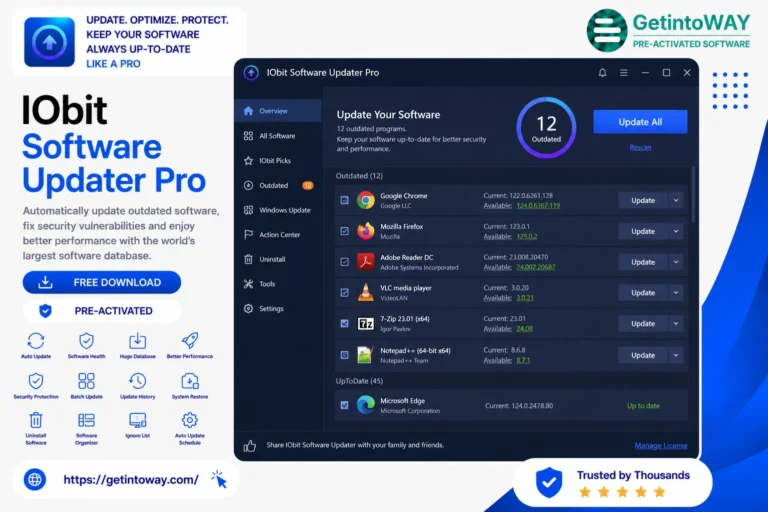
Task: Click the Notepad++ app icon
Action: point(365,355)
